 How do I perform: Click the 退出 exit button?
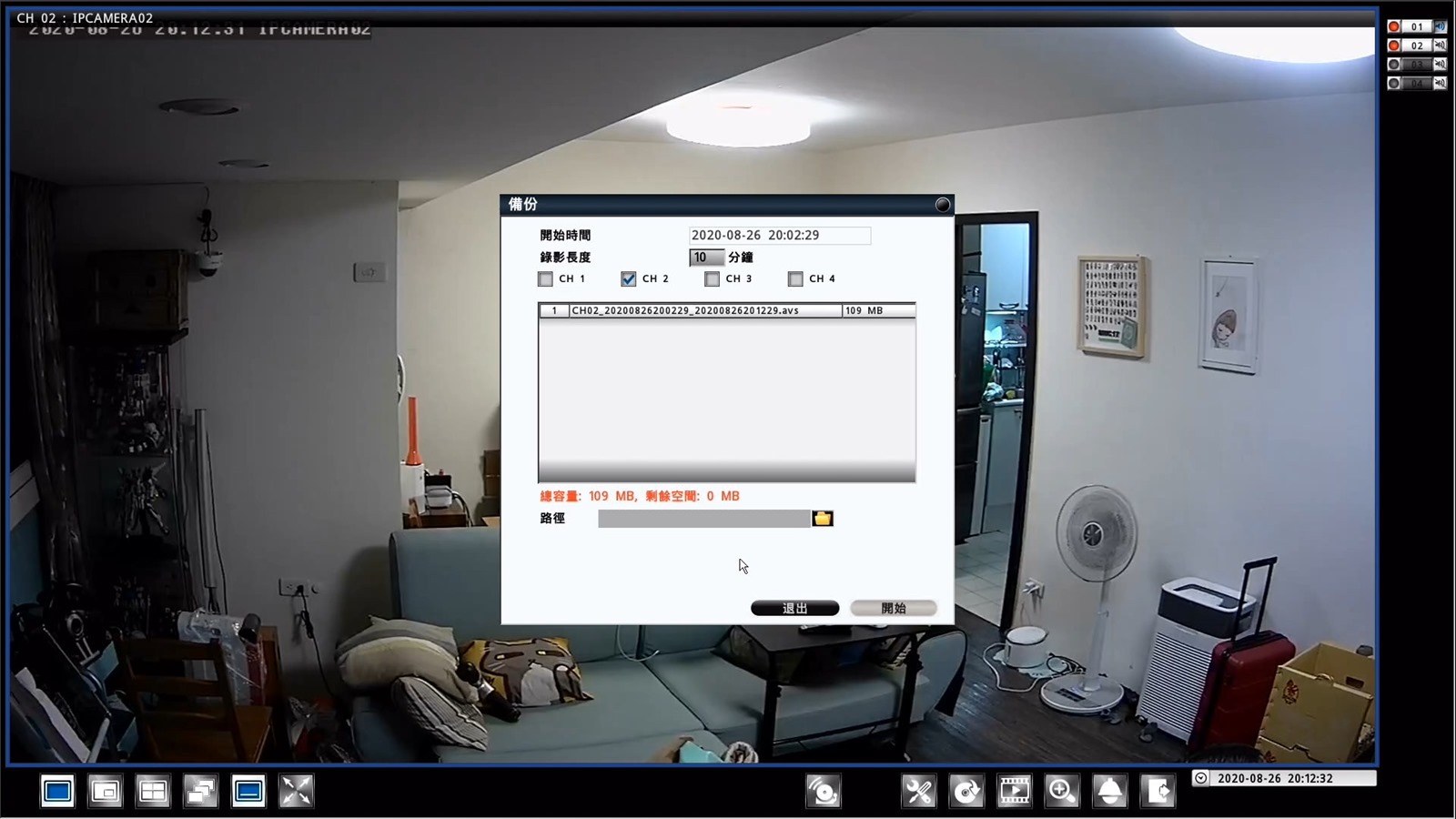(x=794, y=608)
